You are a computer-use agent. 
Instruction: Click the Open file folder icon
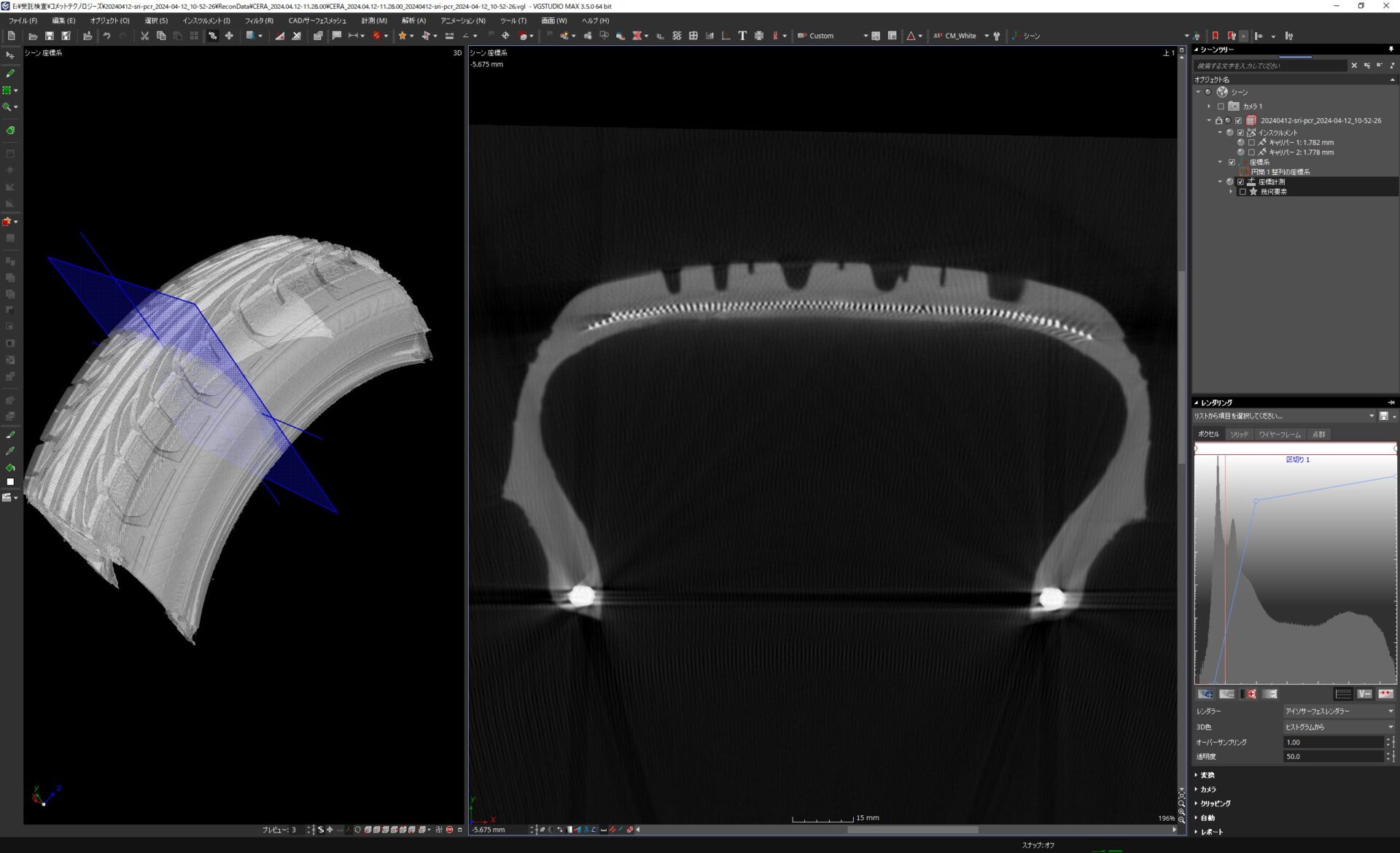pyautogui.click(x=33, y=36)
